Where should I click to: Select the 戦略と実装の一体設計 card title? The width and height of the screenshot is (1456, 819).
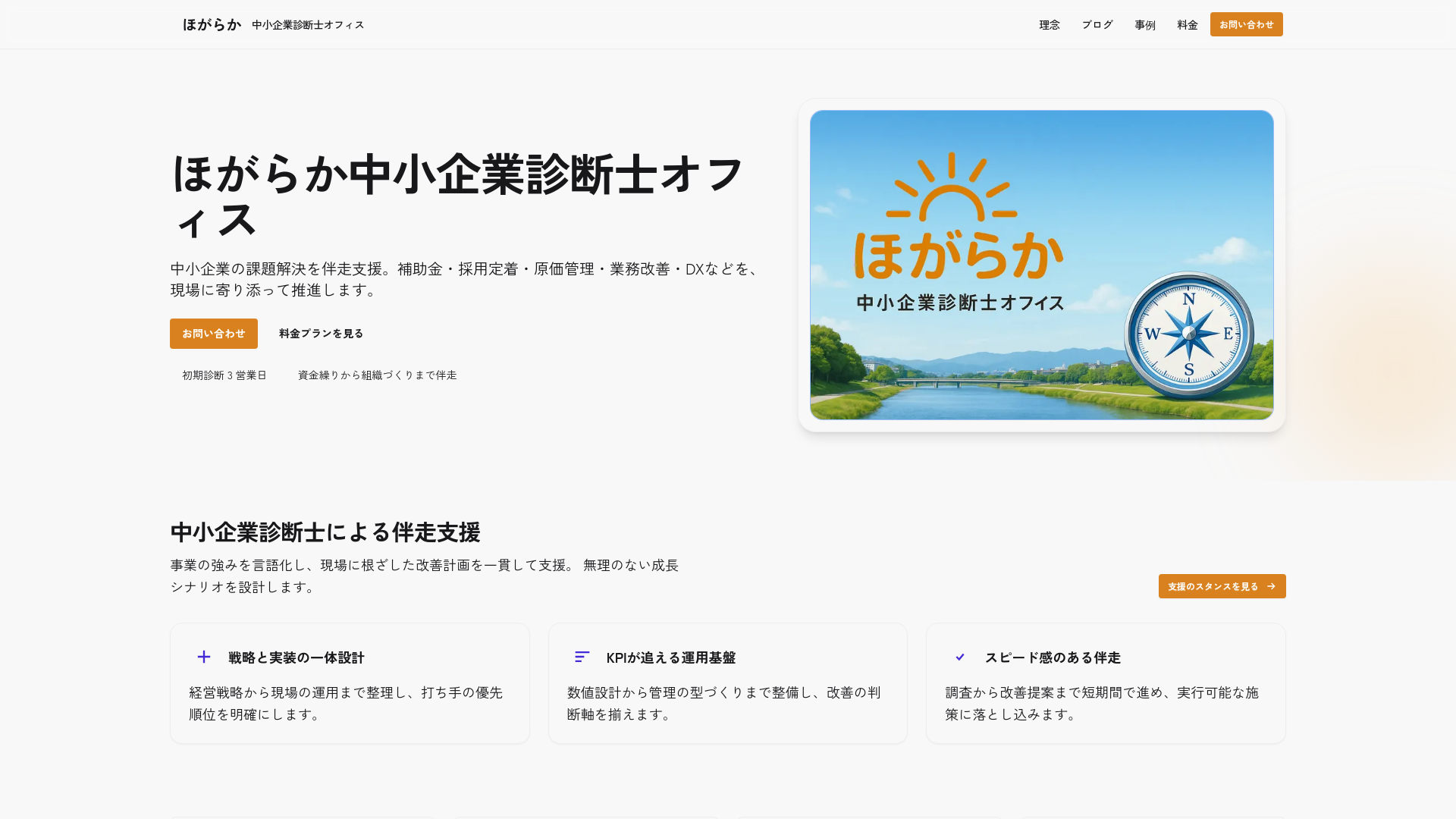point(297,657)
